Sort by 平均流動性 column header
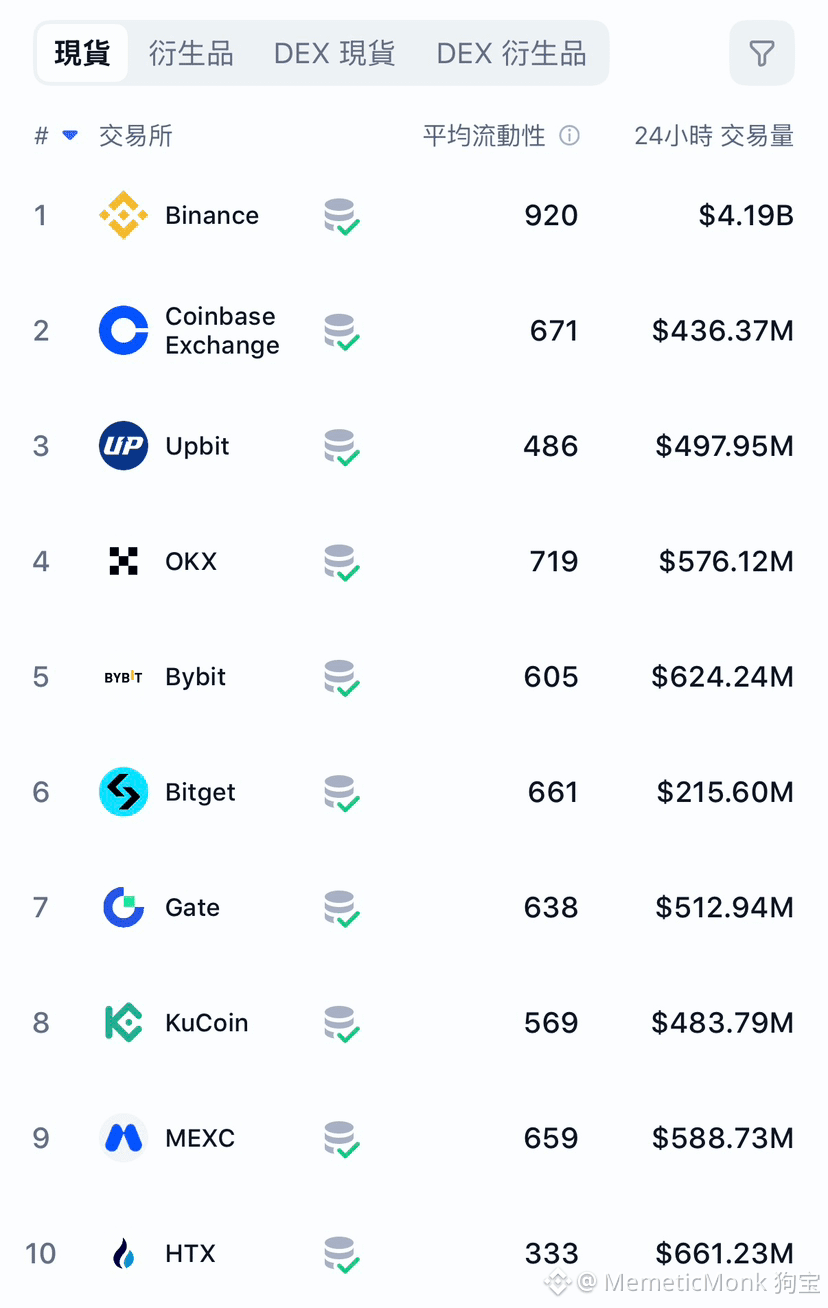The height and width of the screenshot is (1308, 828). pos(484,136)
